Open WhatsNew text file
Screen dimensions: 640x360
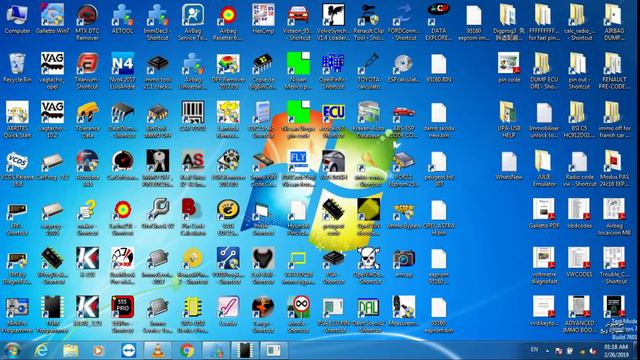tap(509, 166)
